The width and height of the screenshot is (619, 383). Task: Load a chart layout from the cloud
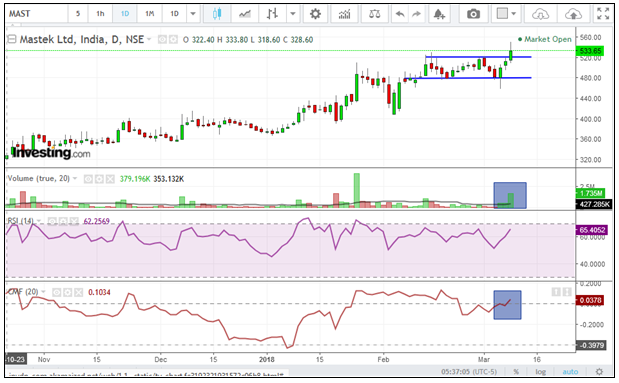tap(540, 14)
